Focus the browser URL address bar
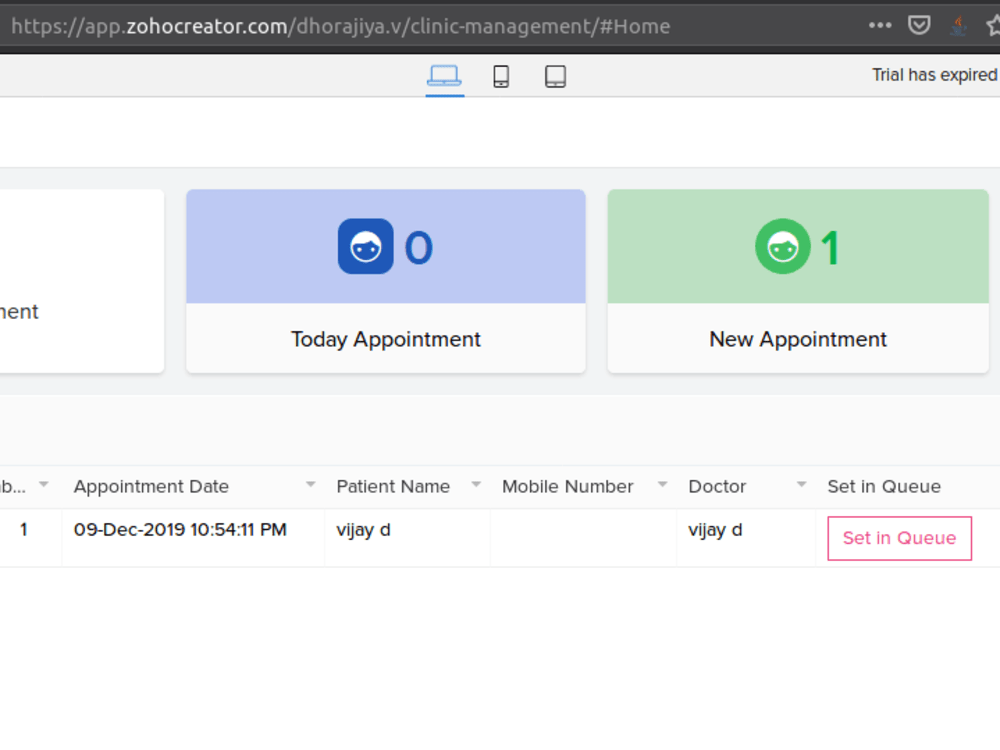The height and width of the screenshot is (750, 1000). pos(341,26)
